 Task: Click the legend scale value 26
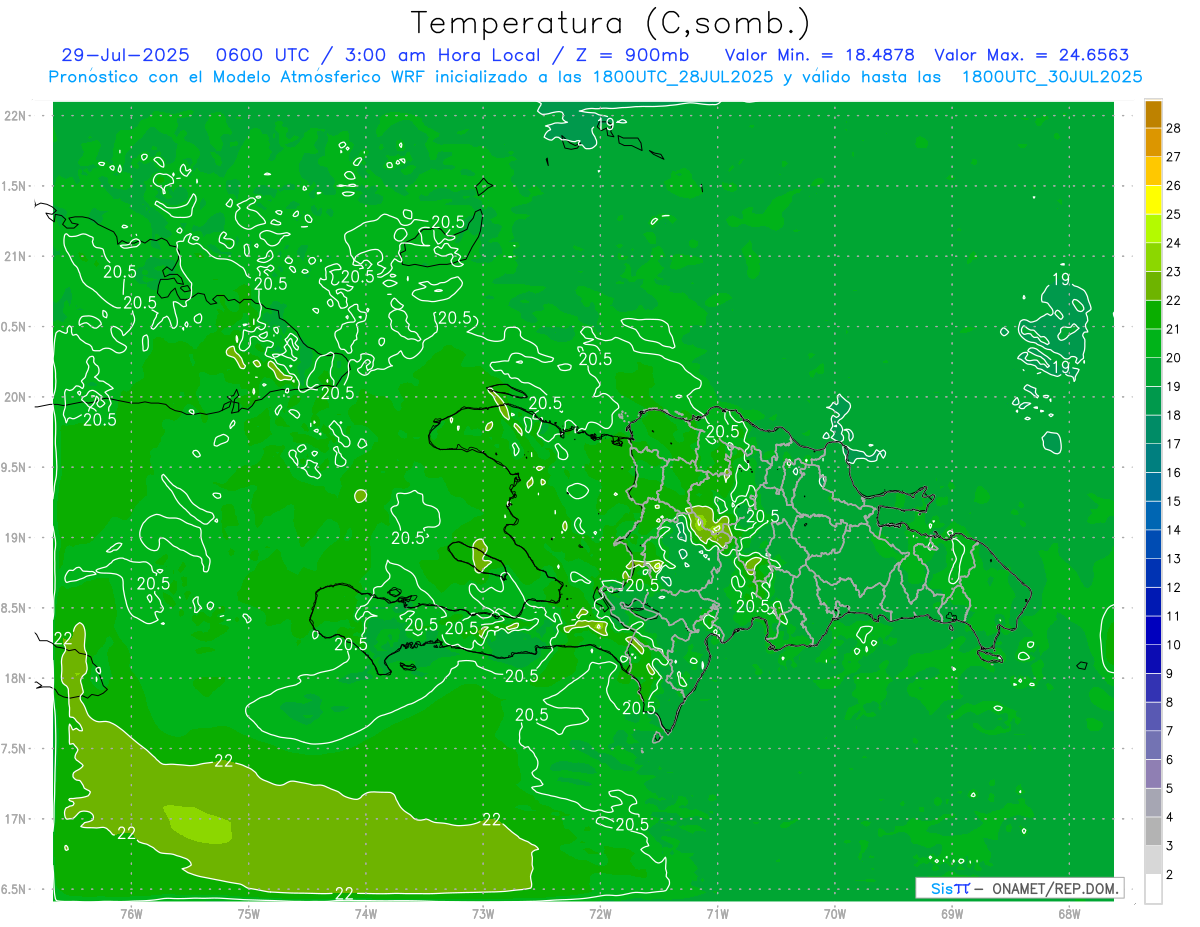[1174, 185]
